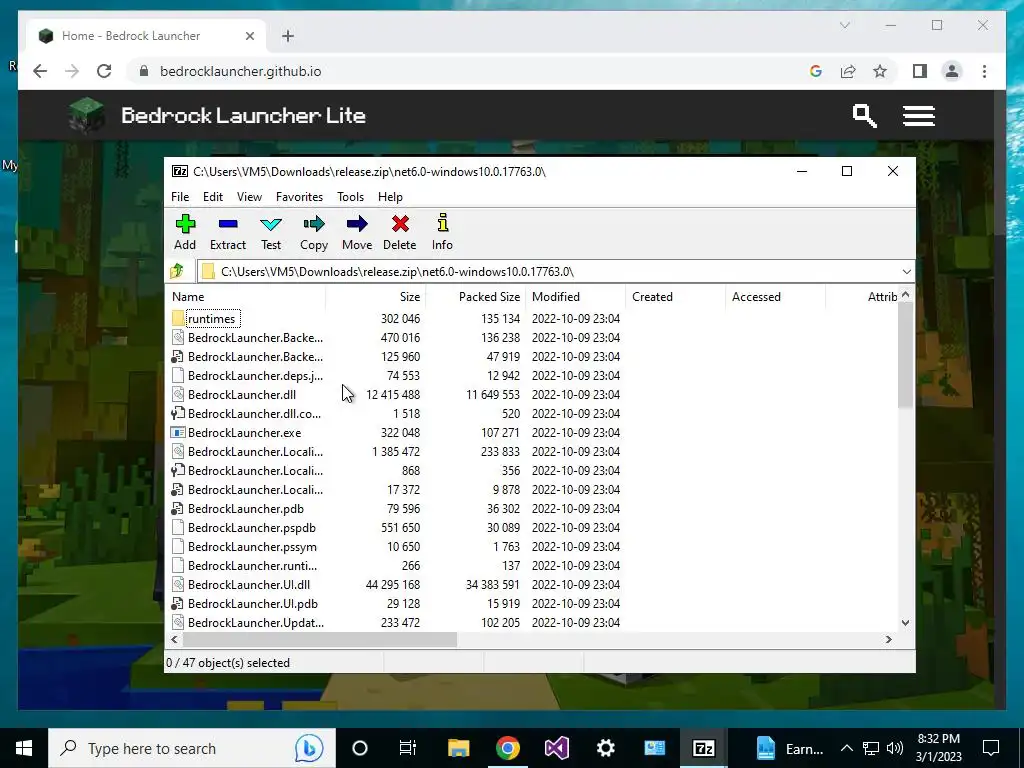Click the horizontal scrollbar right arrow
The width and height of the screenshot is (1024, 768).
[889, 639]
